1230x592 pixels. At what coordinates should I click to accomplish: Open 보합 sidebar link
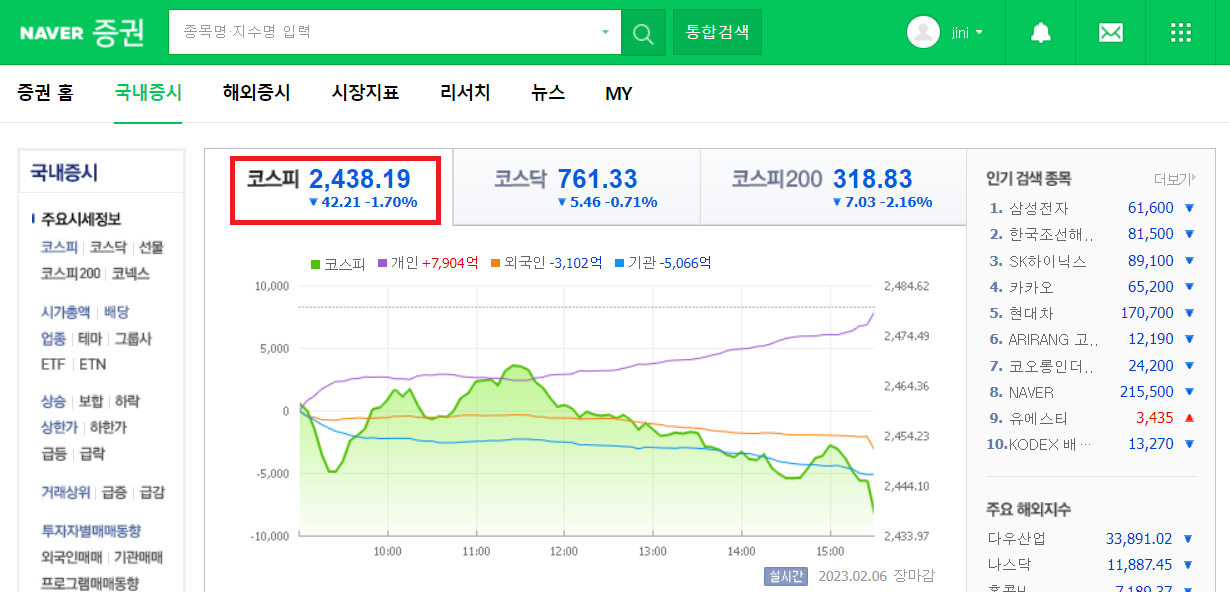(90, 401)
